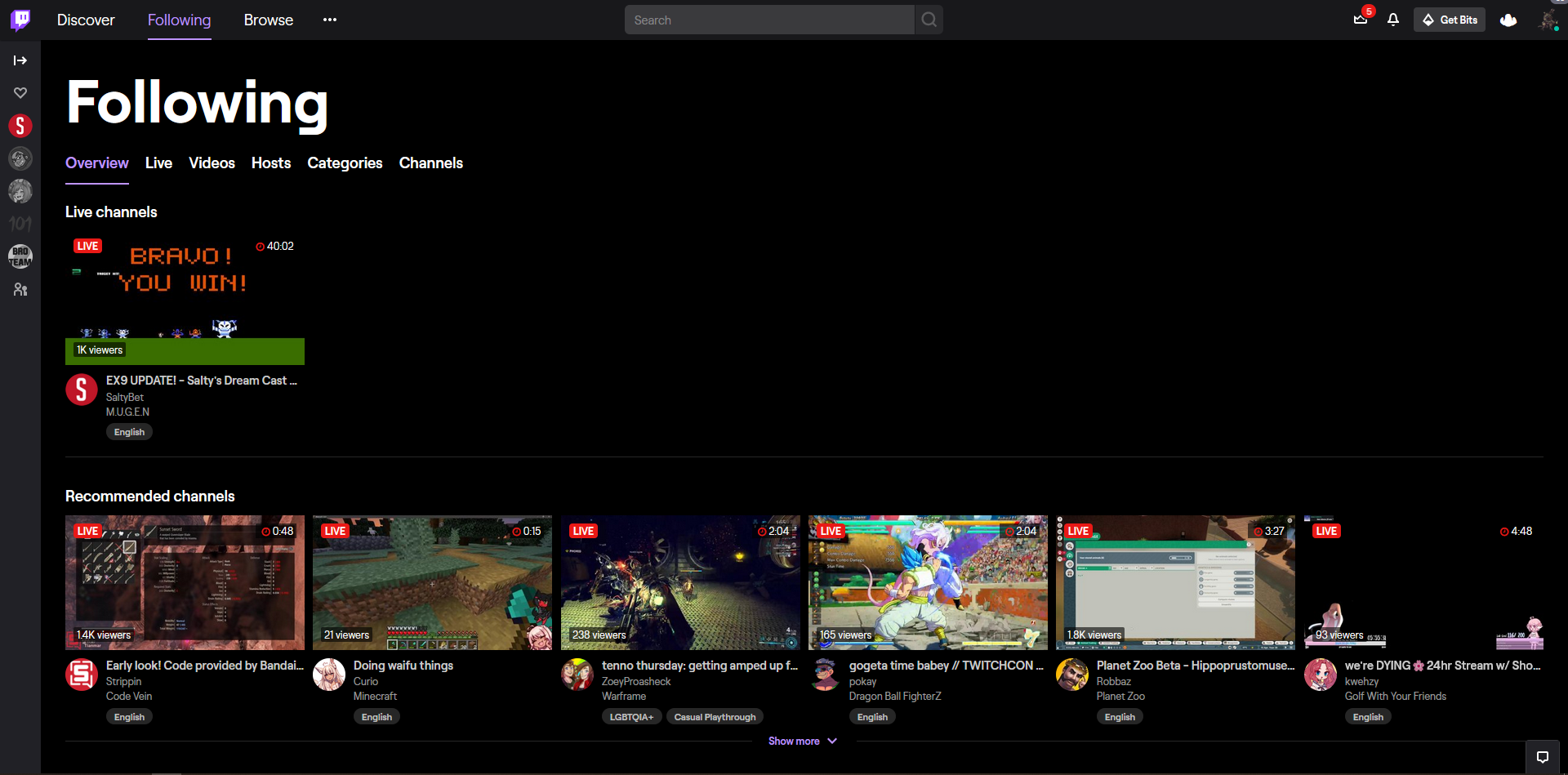Open the 'Doing waifu things' stream title

[403, 666]
